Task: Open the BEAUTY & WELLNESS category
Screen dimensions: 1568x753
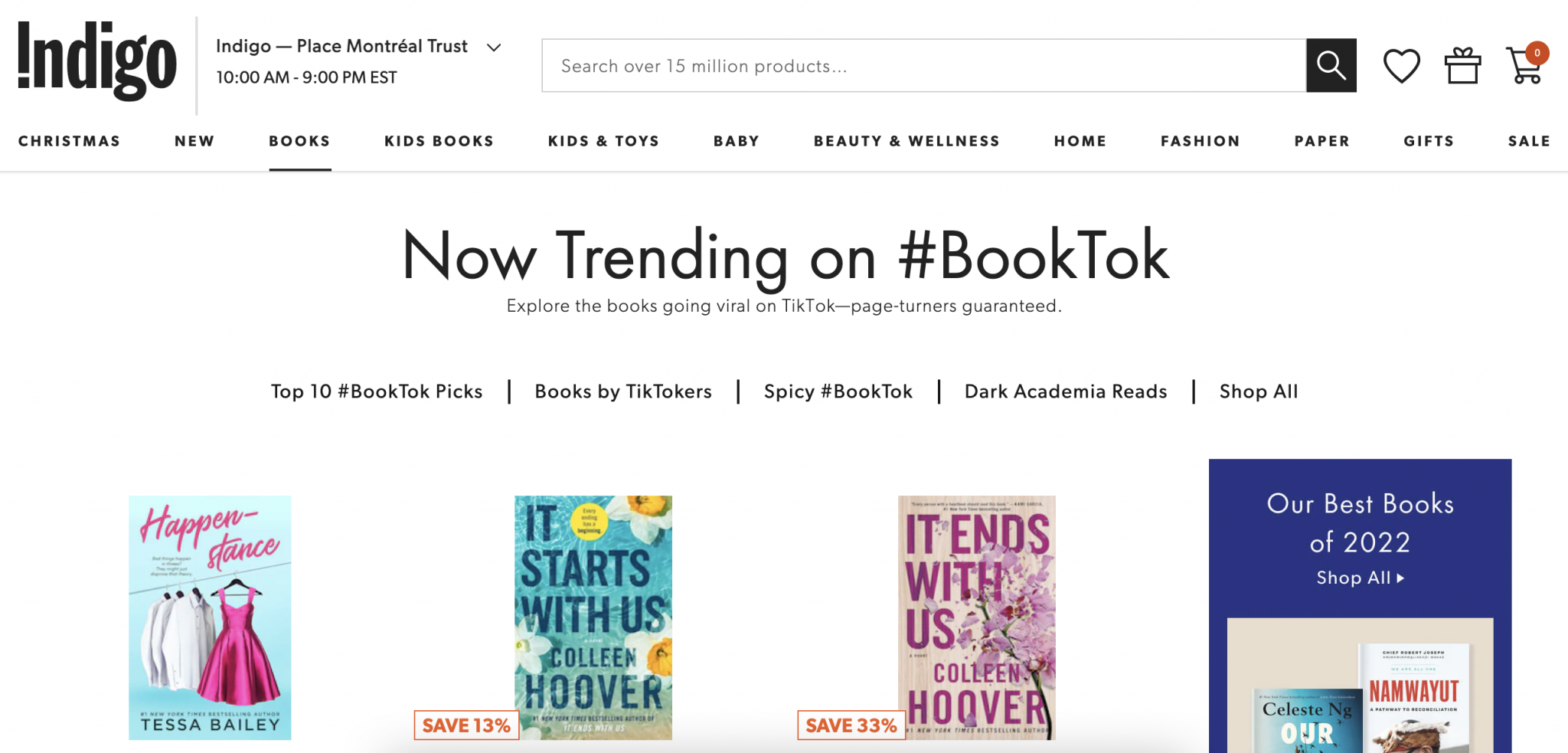Action: [x=906, y=141]
